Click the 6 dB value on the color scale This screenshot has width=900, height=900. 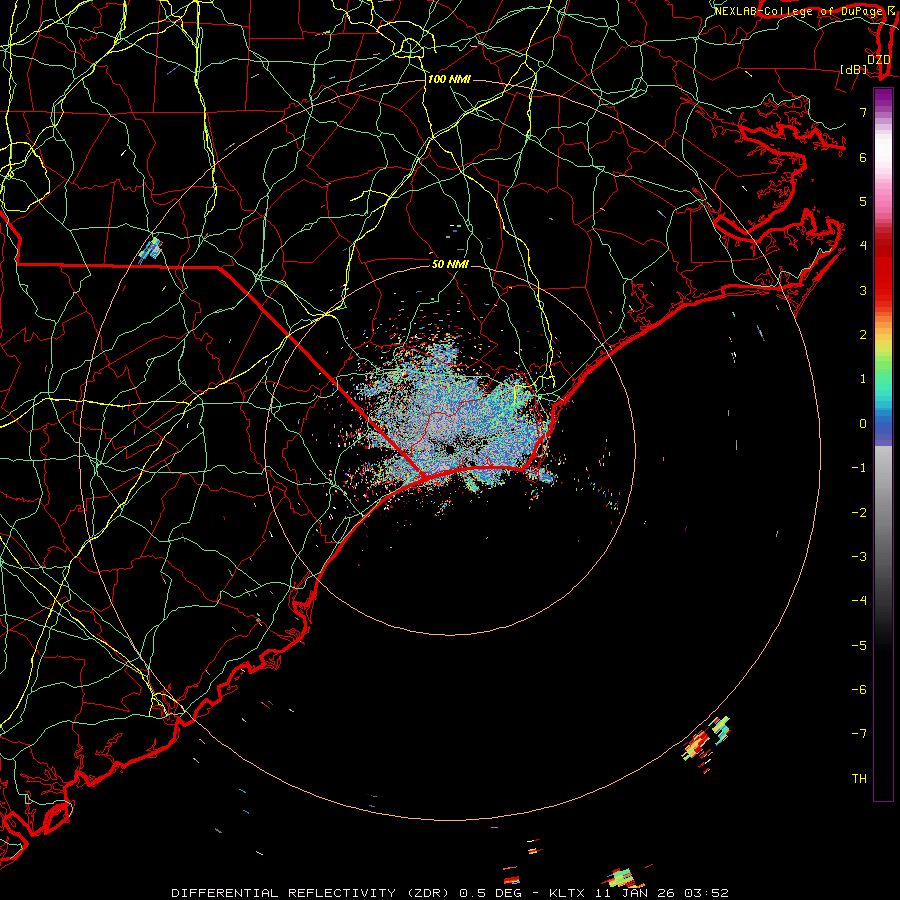[863, 157]
